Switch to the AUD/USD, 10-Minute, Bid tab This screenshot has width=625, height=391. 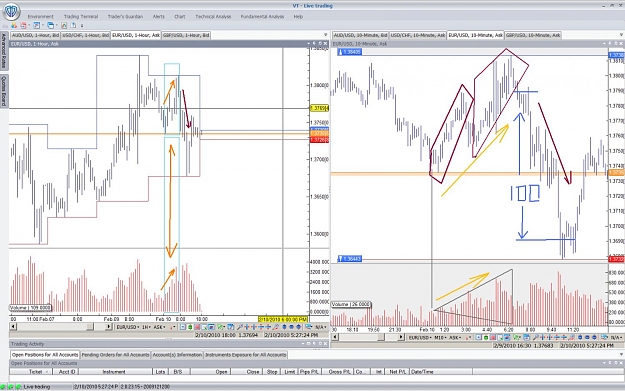coord(360,35)
